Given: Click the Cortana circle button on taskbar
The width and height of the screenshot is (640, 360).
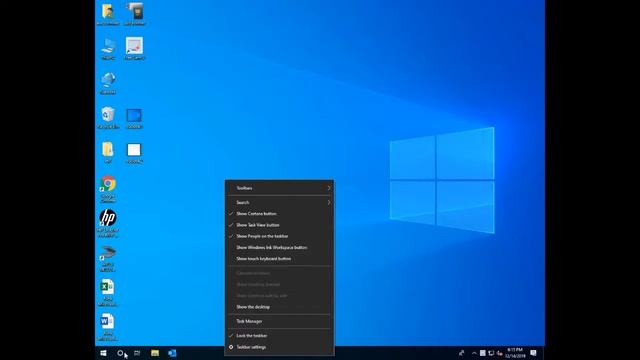Looking at the screenshot, I should (x=120, y=353).
